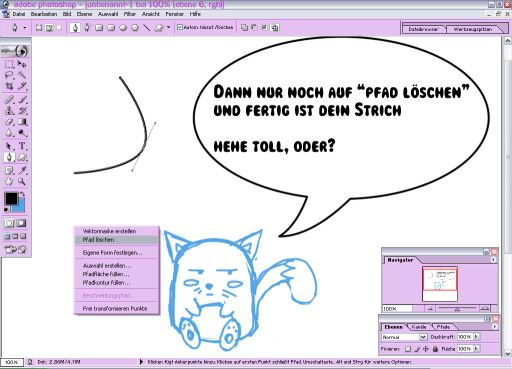
Task: Toggle the auto add/delete checkbox
Action: point(180,27)
